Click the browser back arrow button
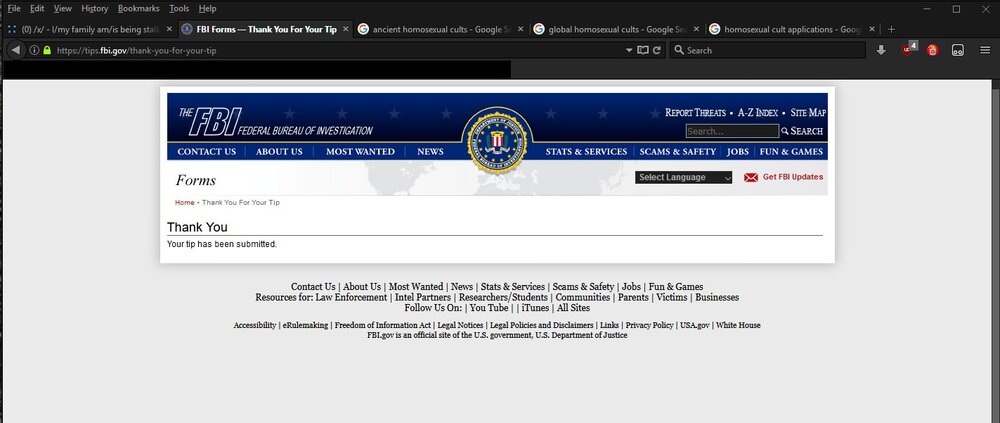The width and height of the screenshot is (1000, 423). pyautogui.click(x=15, y=50)
